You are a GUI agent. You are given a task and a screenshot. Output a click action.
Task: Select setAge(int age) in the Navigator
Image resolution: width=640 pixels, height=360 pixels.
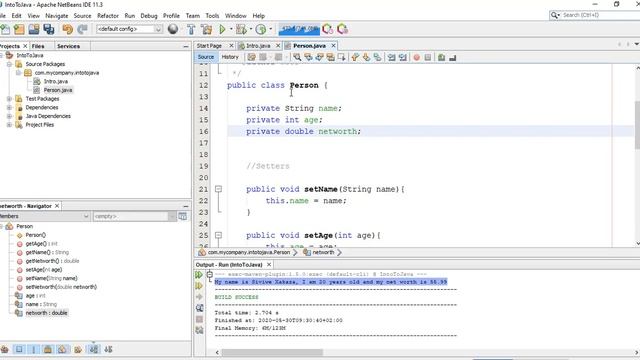[44, 269]
